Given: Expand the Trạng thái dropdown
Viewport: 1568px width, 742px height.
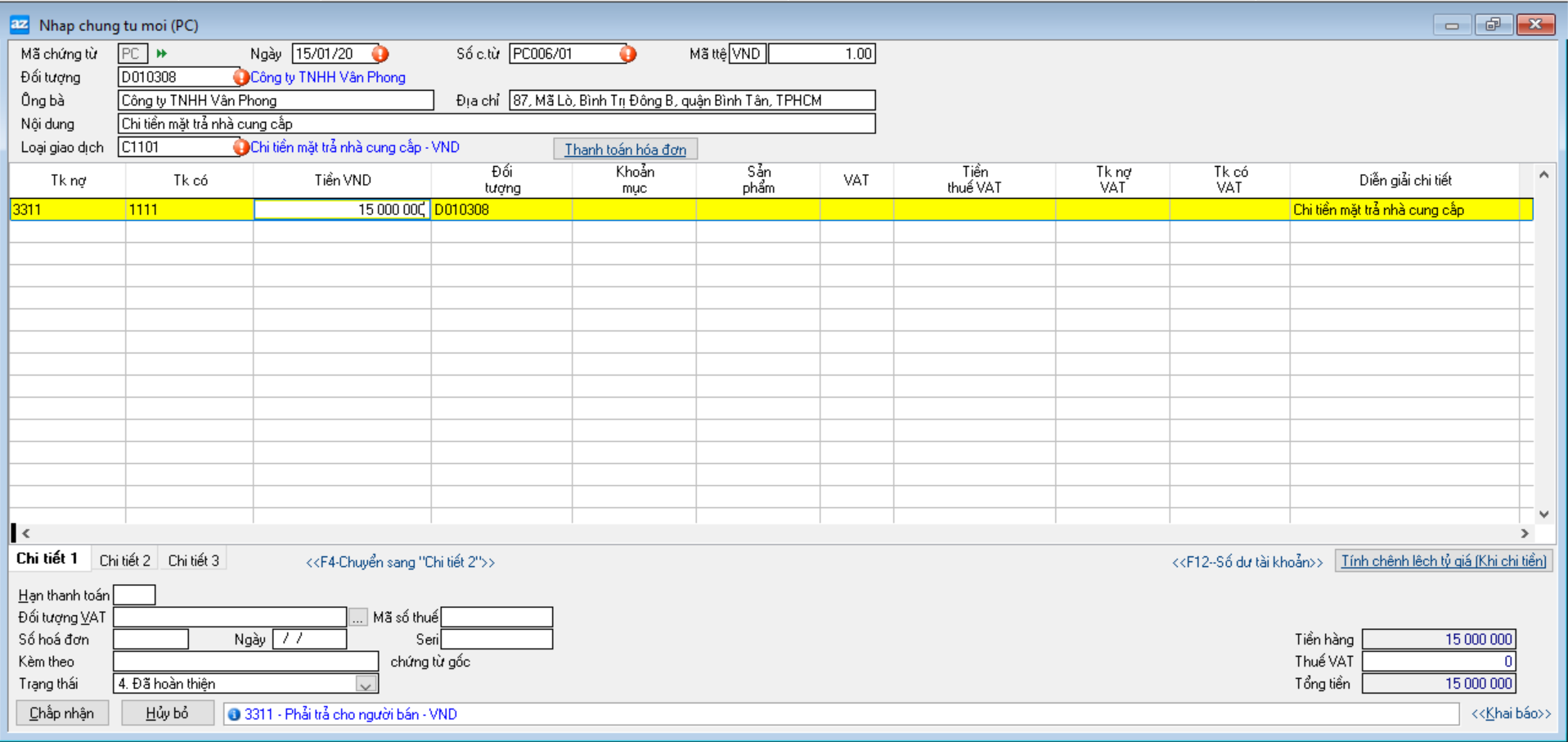Looking at the screenshot, I should [x=366, y=684].
